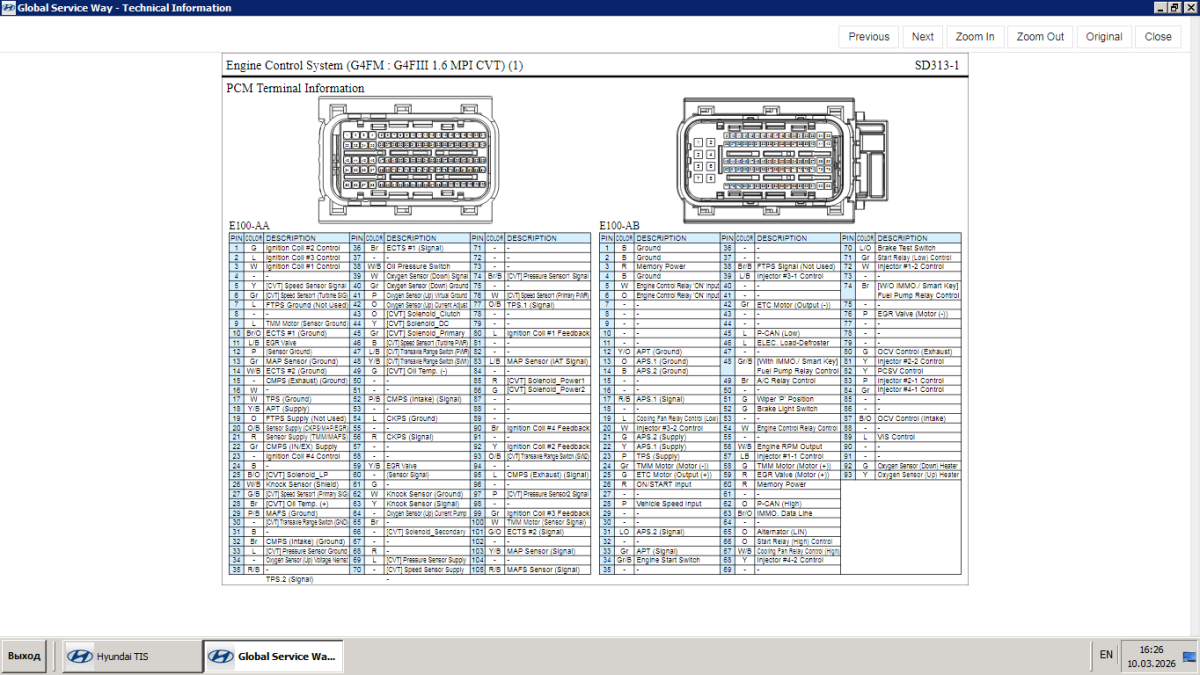Go to the Next page
This screenshot has height=675, width=1200.
pyautogui.click(x=922, y=37)
